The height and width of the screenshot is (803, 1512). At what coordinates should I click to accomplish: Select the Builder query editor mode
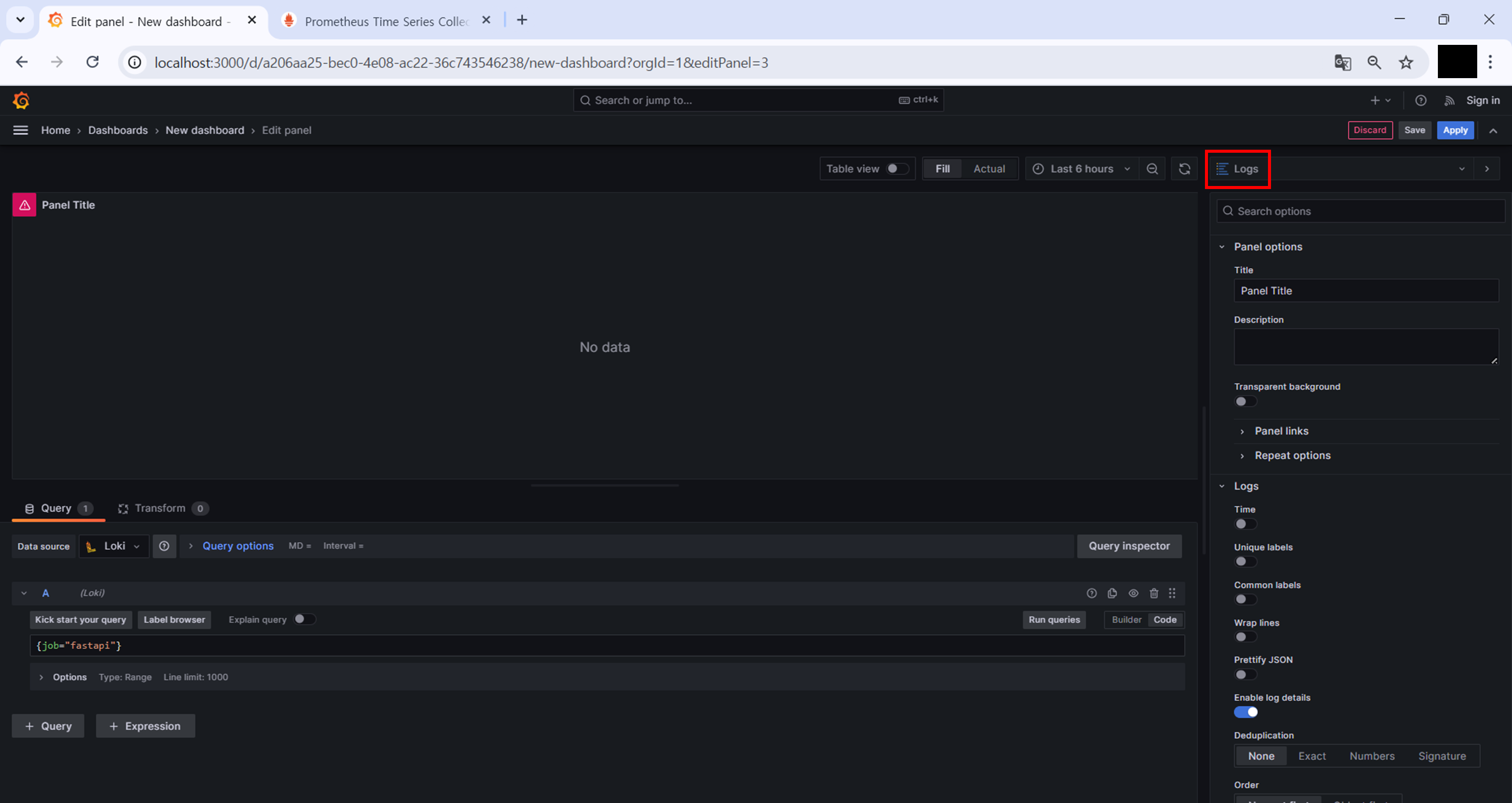1126,620
